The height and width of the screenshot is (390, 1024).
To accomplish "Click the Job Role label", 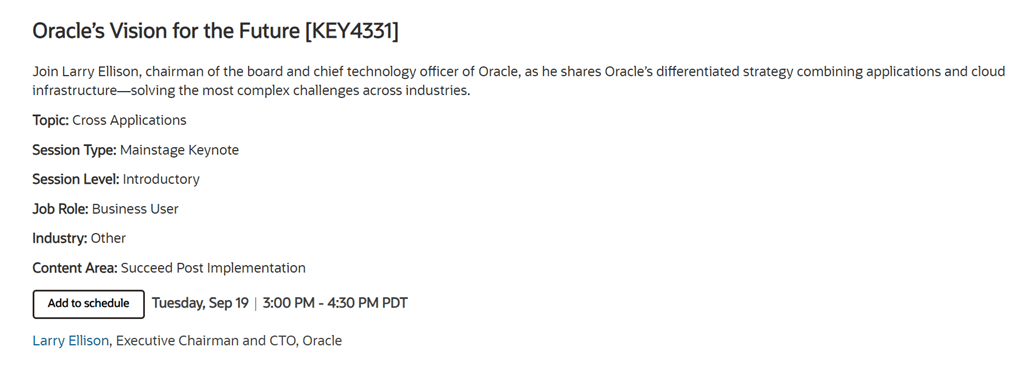I will [60, 208].
